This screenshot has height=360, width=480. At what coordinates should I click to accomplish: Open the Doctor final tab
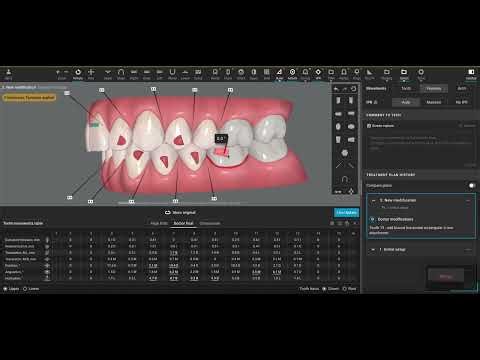[x=183, y=223]
